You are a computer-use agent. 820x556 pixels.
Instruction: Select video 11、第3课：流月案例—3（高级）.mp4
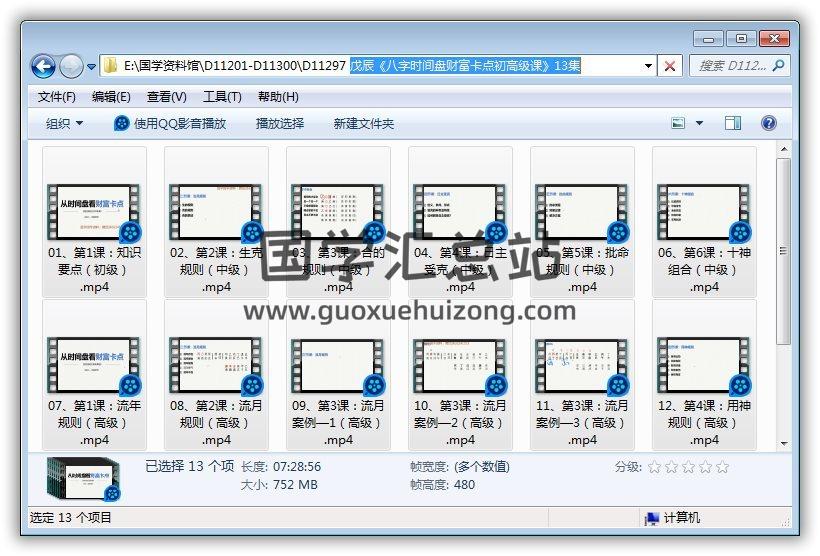point(582,375)
